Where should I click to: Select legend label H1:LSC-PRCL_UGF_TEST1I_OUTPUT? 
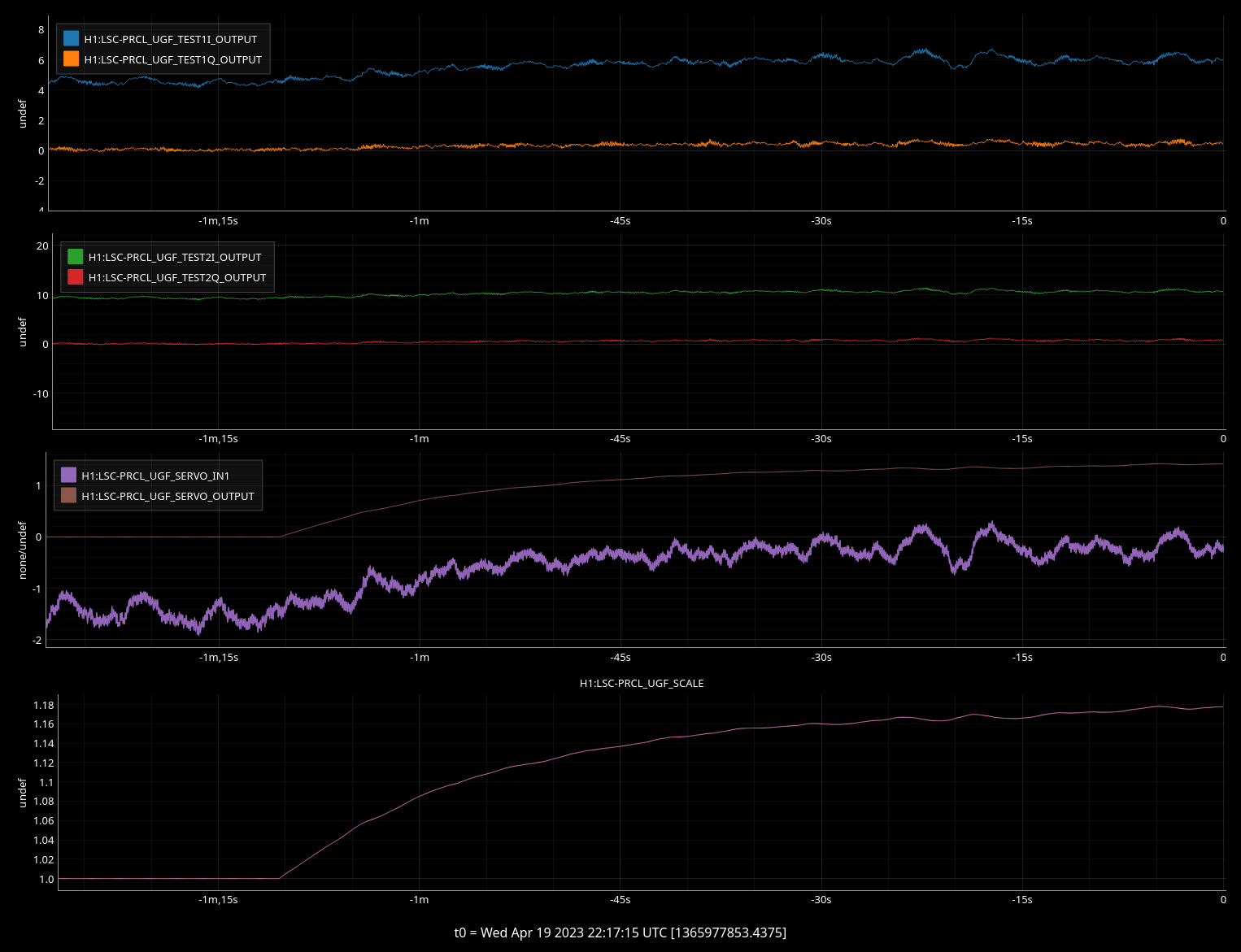pyautogui.click(x=171, y=39)
